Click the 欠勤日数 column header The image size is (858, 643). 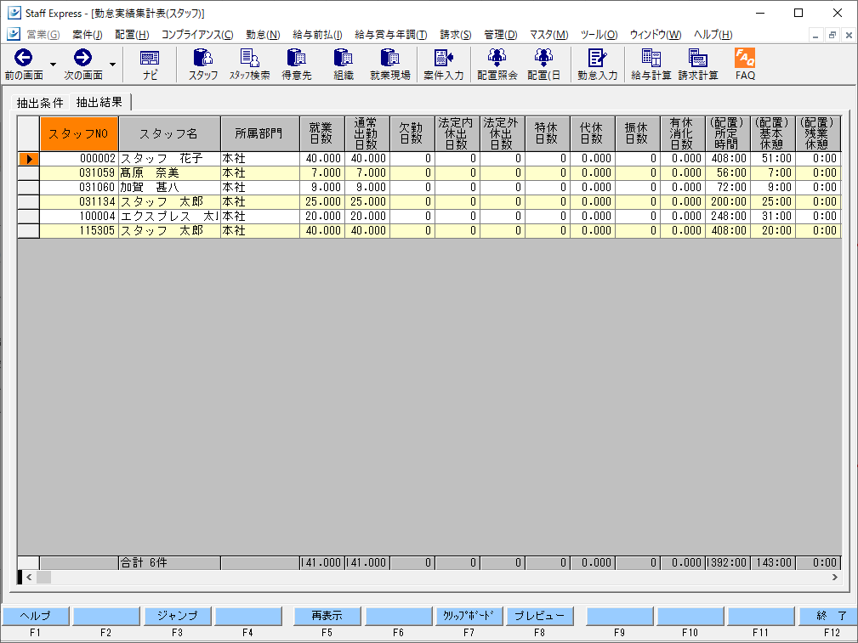point(411,134)
